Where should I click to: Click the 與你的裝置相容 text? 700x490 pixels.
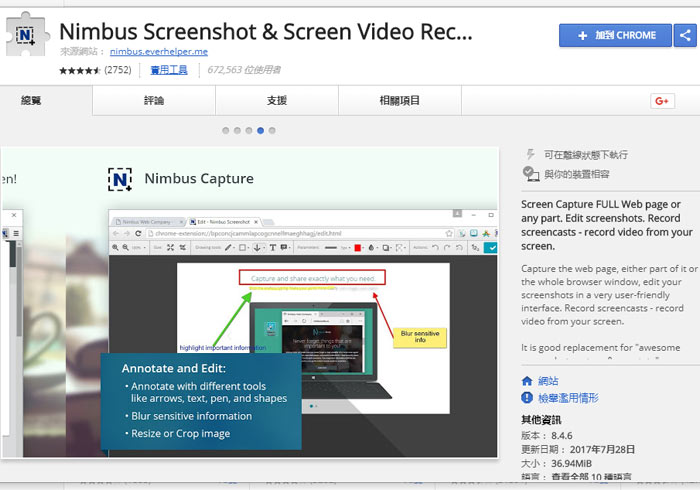click(x=576, y=174)
